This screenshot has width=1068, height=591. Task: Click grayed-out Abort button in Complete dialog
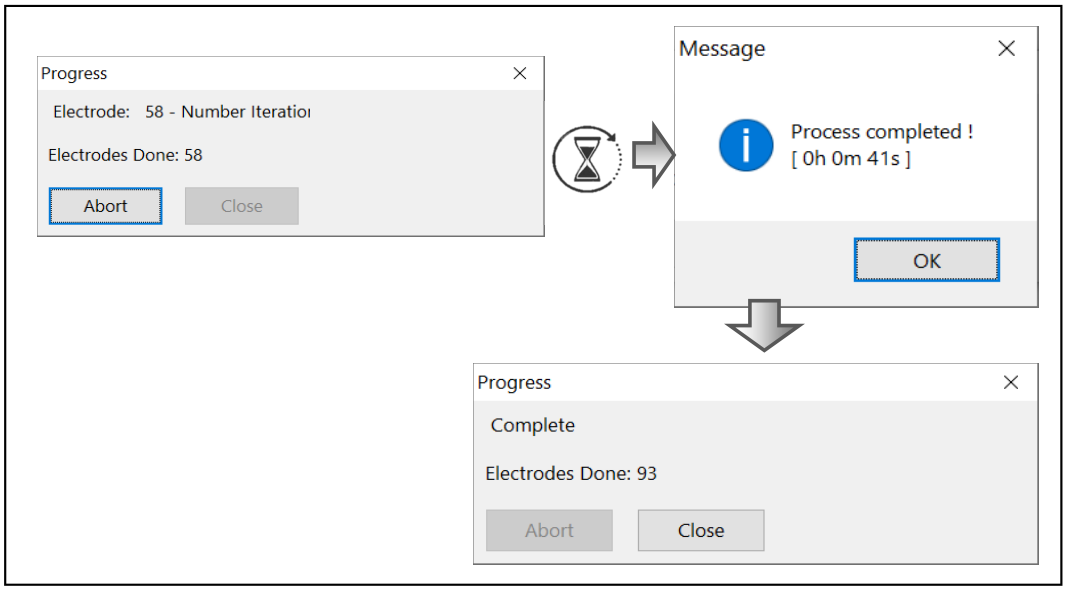click(x=549, y=530)
